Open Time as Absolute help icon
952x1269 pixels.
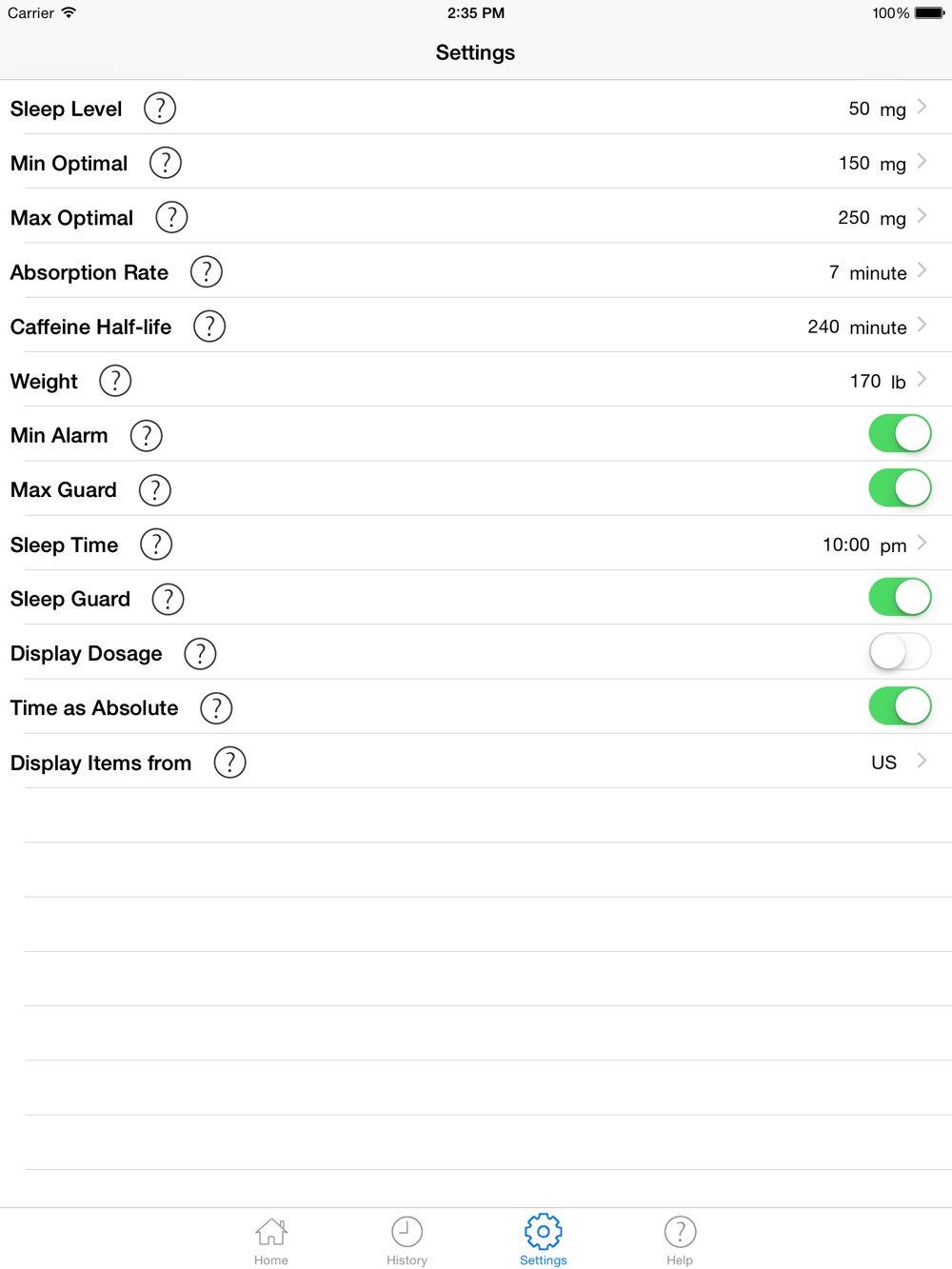[x=216, y=708]
